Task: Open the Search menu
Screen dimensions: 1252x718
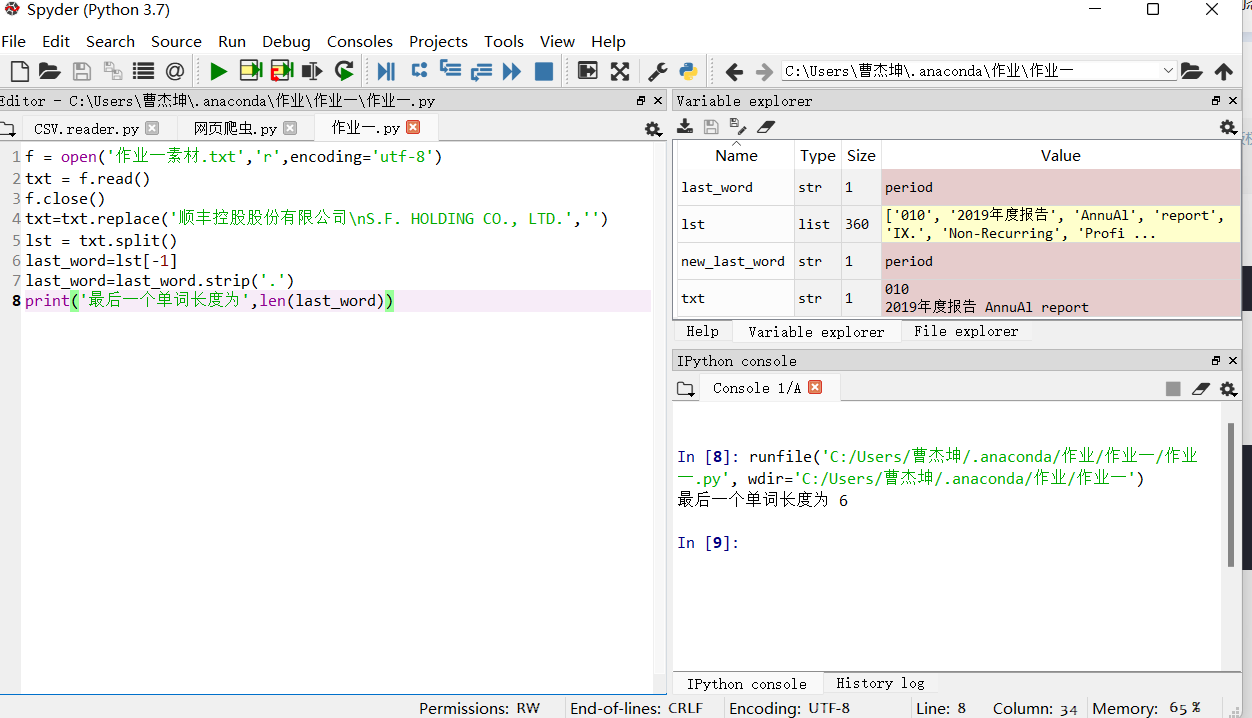Action: [x=110, y=41]
